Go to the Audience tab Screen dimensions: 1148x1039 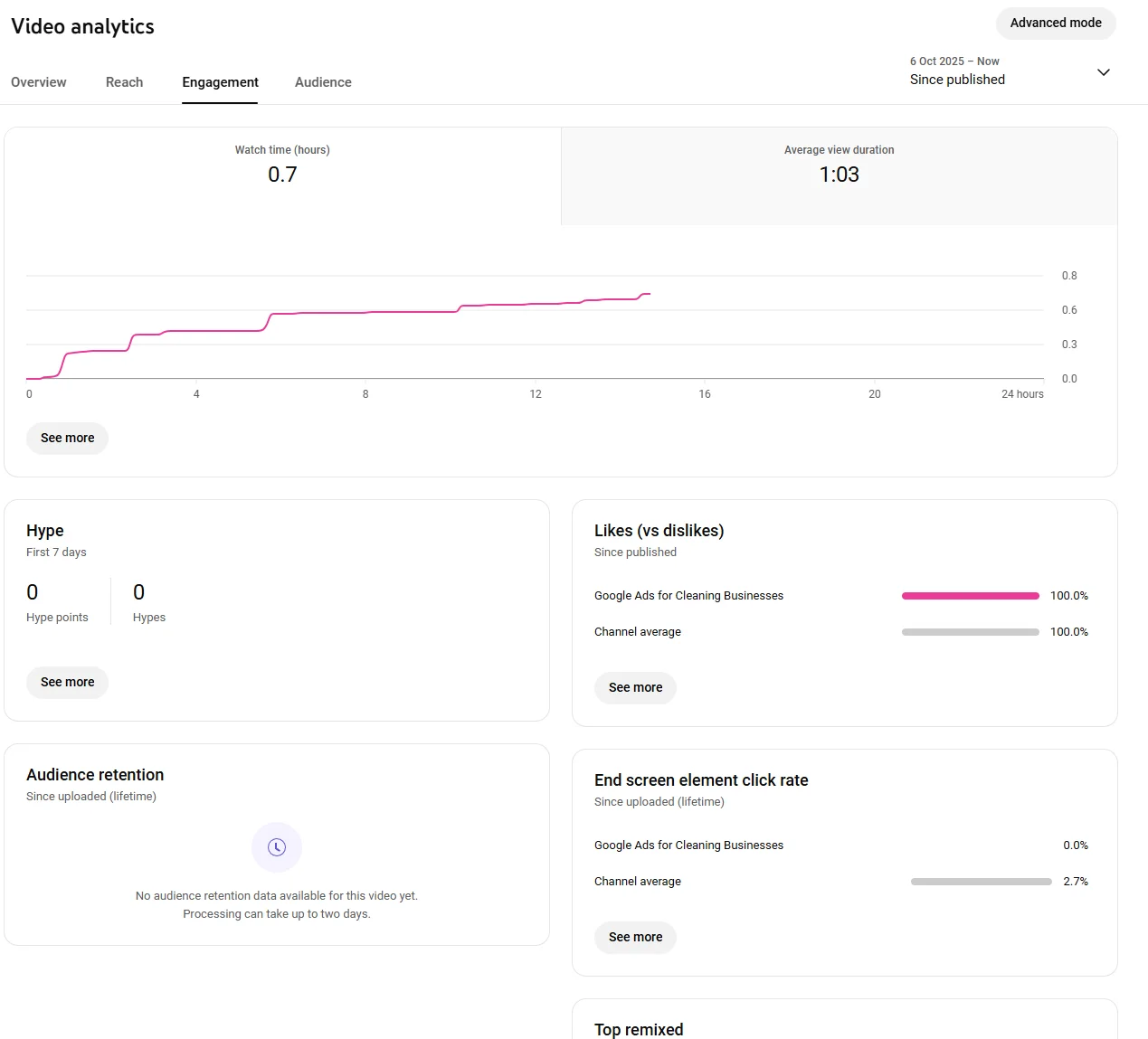pyautogui.click(x=323, y=82)
